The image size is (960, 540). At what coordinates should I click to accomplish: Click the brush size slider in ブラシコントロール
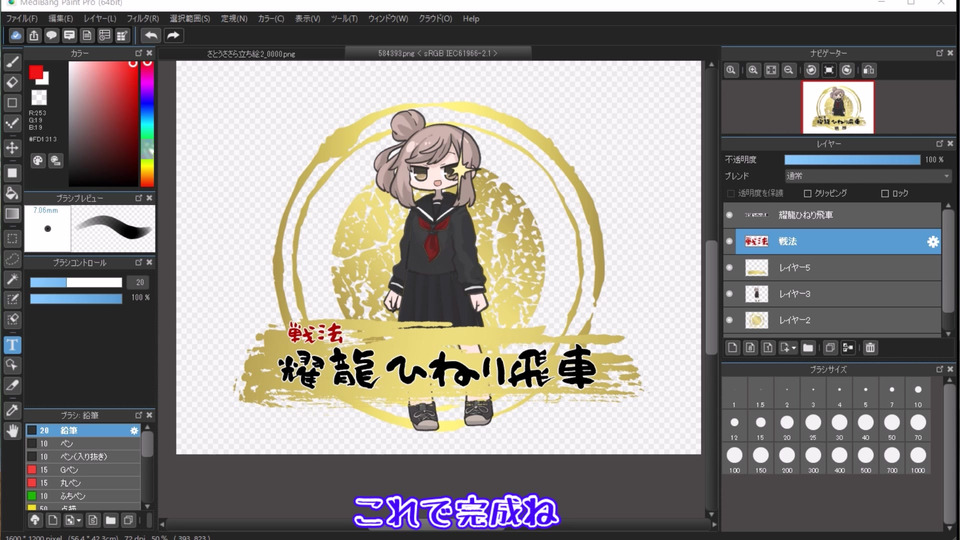(x=76, y=282)
